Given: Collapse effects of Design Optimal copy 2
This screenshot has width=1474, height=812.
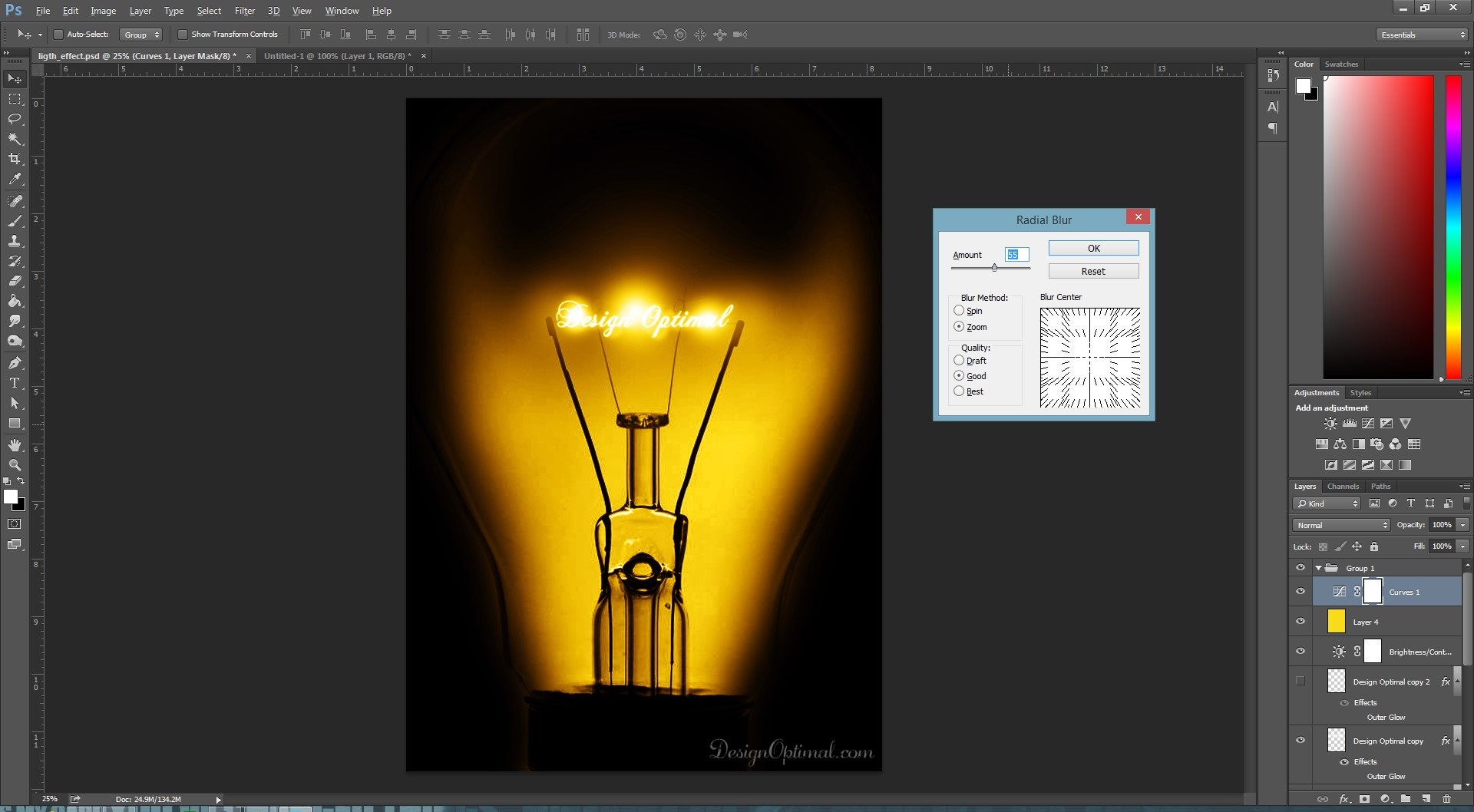Looking at the screenshot, I should pyautogui.click(x=1459, y=681).
